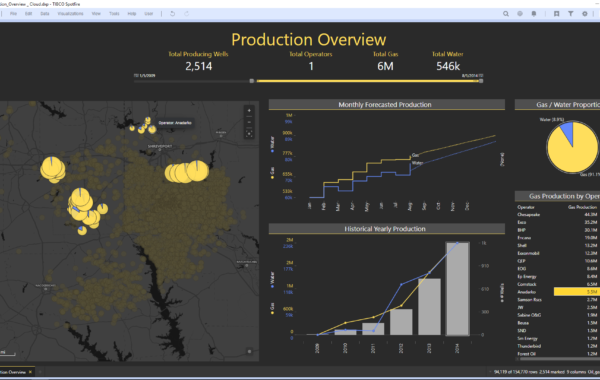Click the search magnifier icon in toolbar
The height and width of the screenshot is (380, 600).
click(506, 14)
